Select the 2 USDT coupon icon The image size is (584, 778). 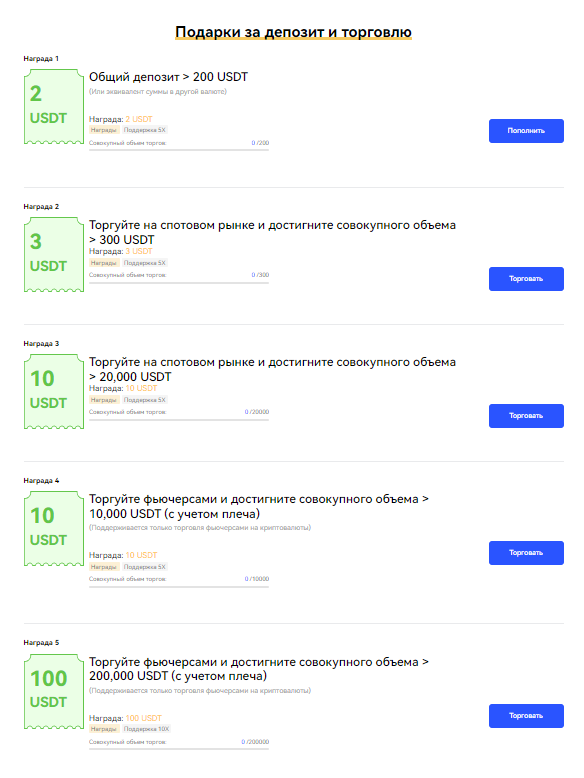tap(54, 107)
